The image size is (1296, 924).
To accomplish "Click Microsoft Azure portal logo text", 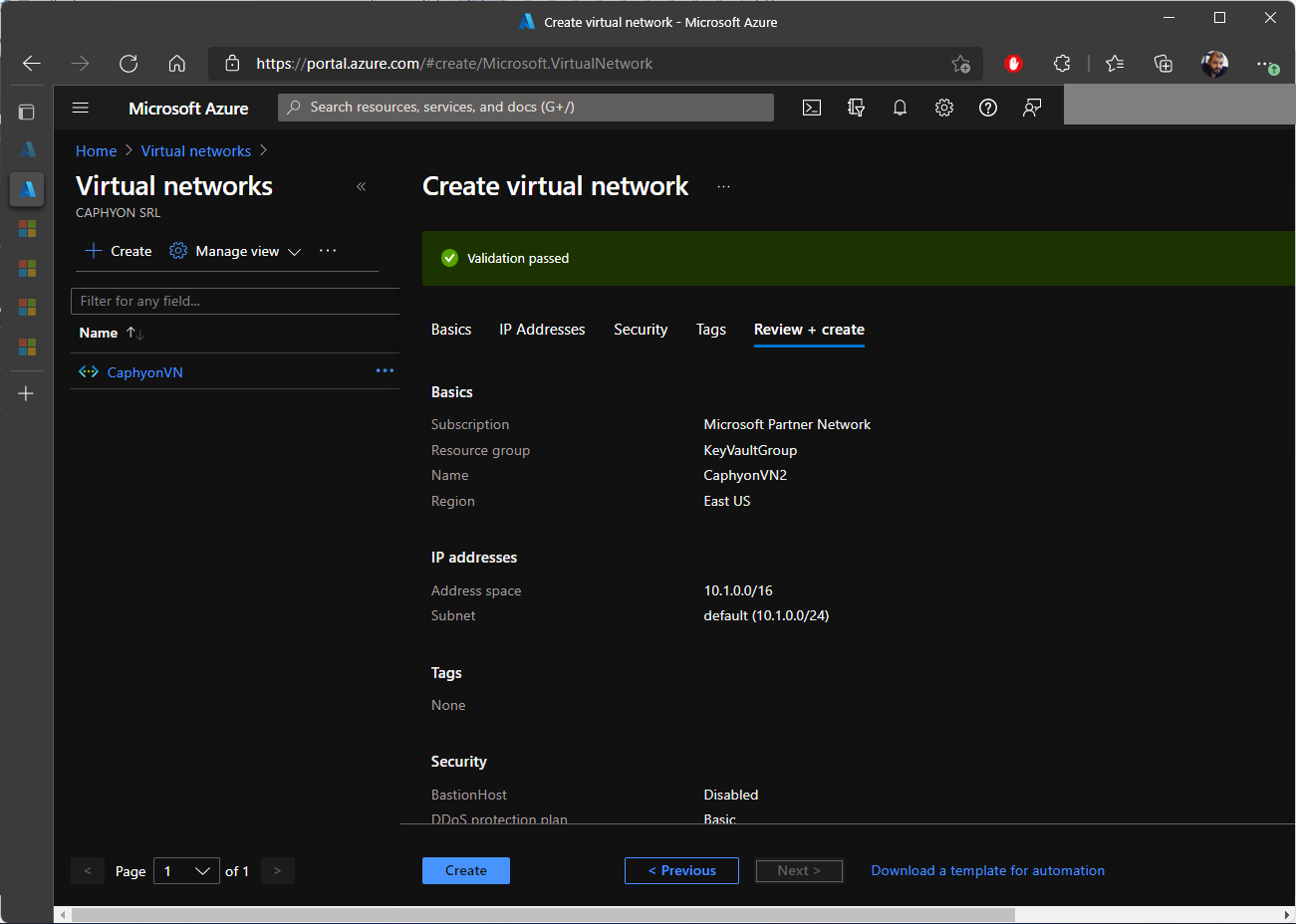I will pos(188,109).
